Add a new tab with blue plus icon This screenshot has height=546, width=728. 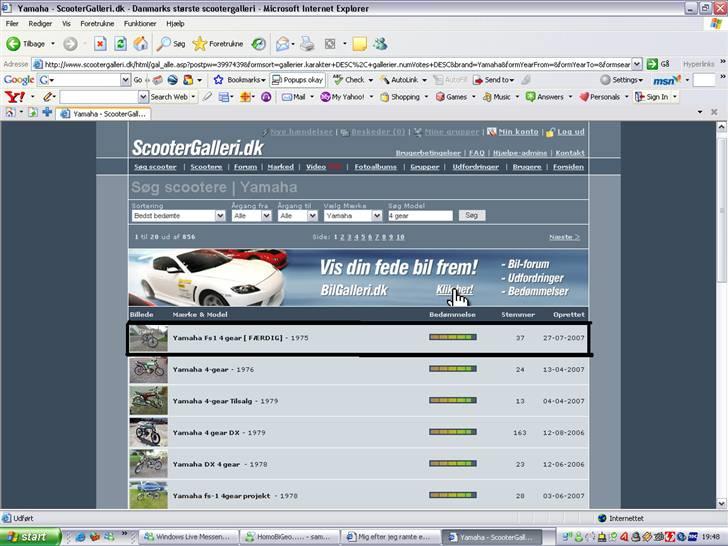(47, 112)
